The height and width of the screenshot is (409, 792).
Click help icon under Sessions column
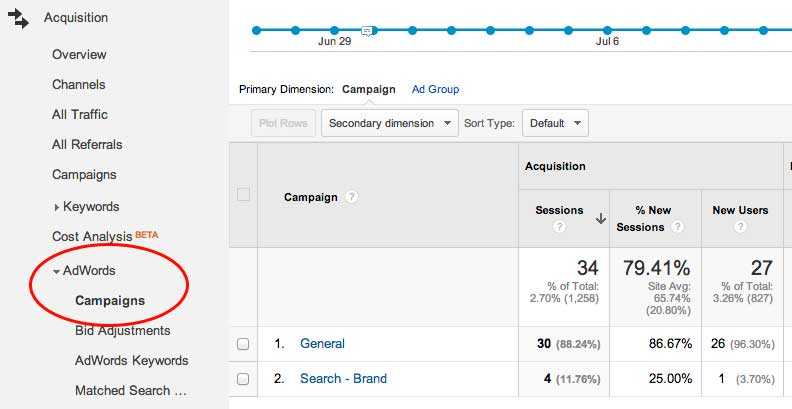coord(559,227)
